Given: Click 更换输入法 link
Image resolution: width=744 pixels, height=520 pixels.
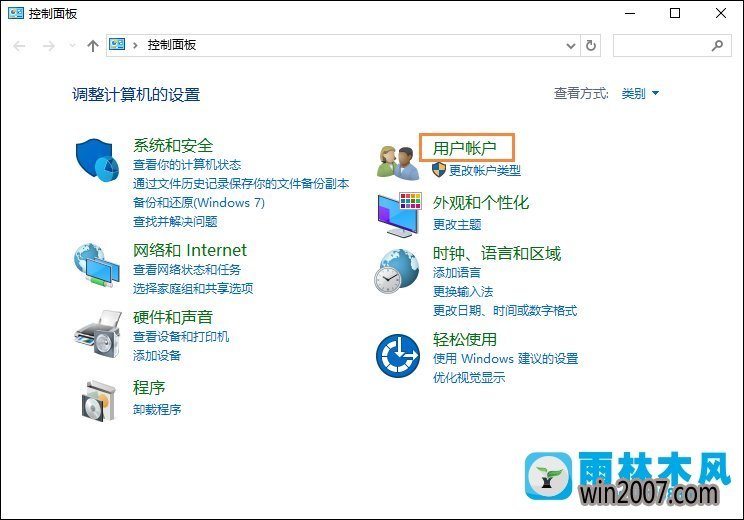Looking at the screenshot, I should 463,291.
